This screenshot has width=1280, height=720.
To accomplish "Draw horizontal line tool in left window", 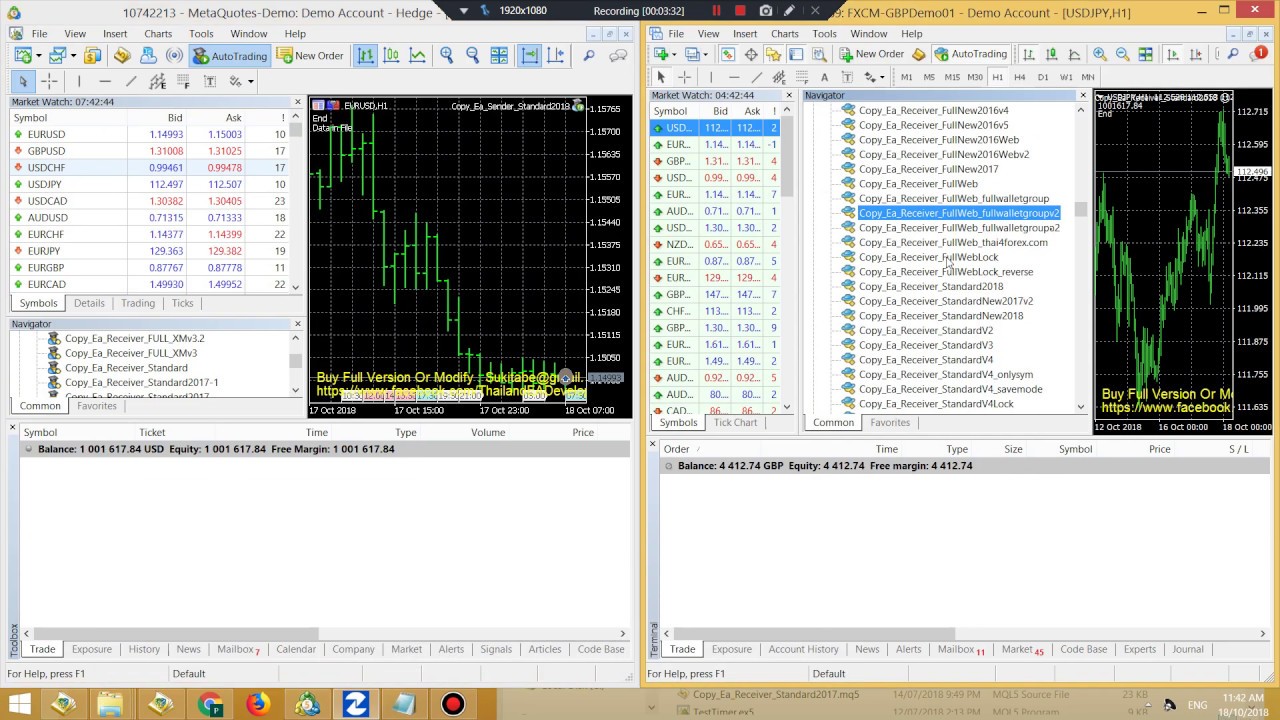I will pyautogui.click(x=104, y=81).
